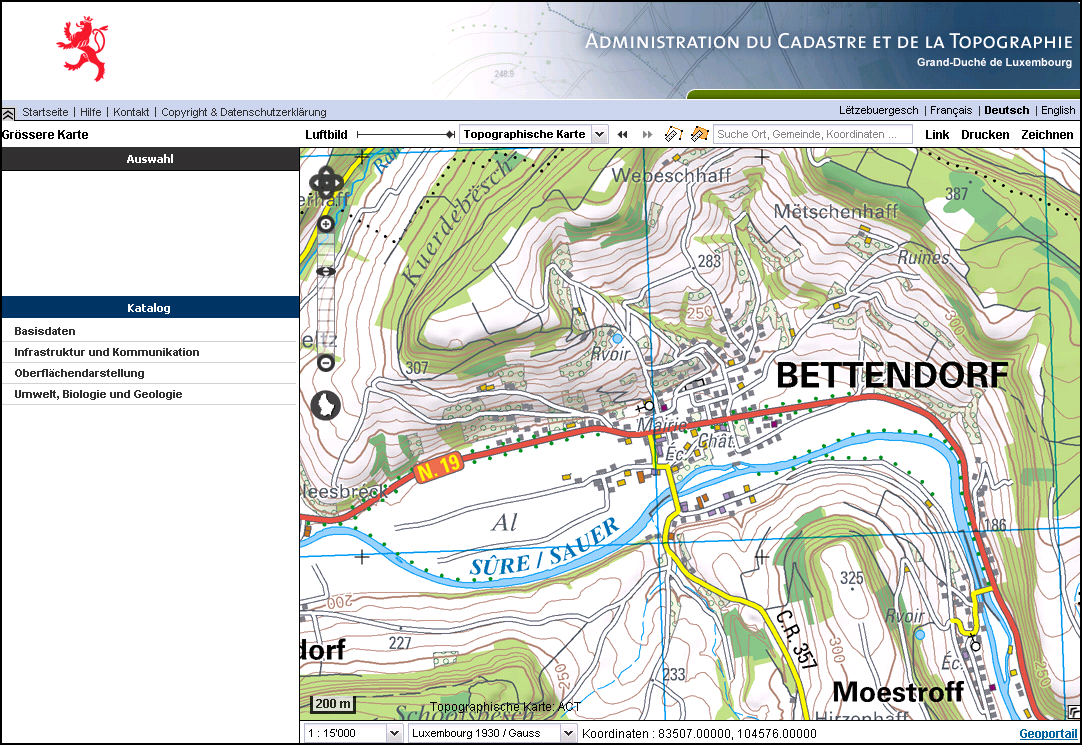Select the distance measuring tool
This screenshot has width=1082, height=745.
point(674,134)
